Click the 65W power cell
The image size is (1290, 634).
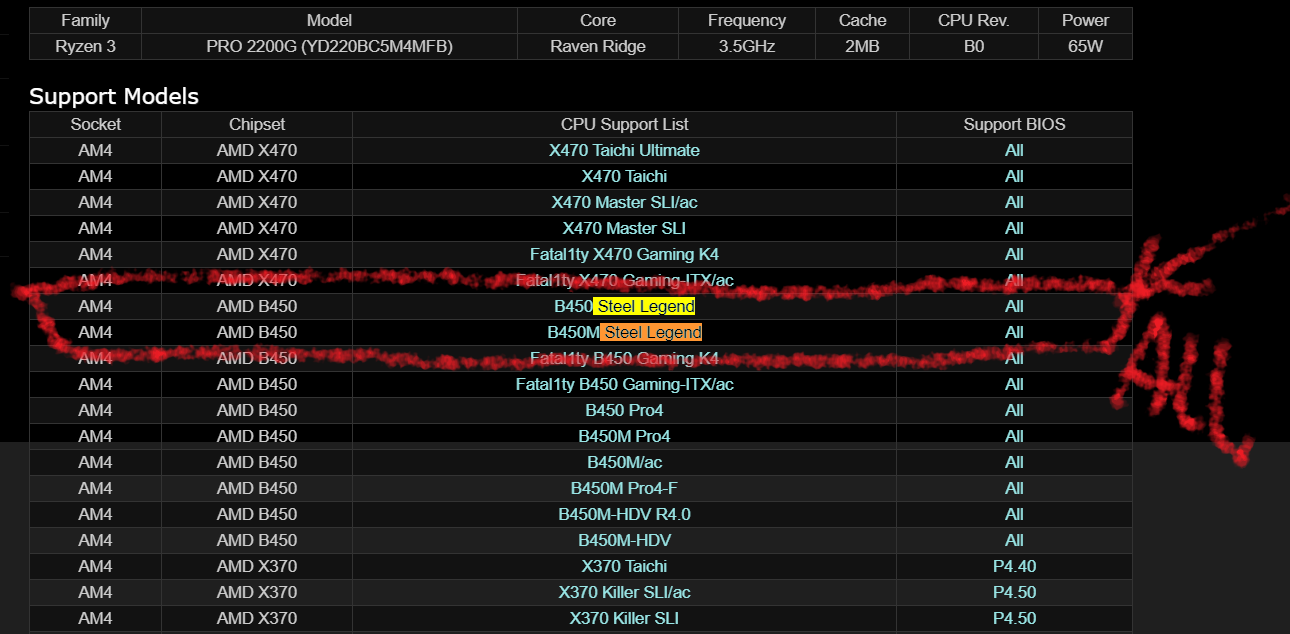point(1085,46)
